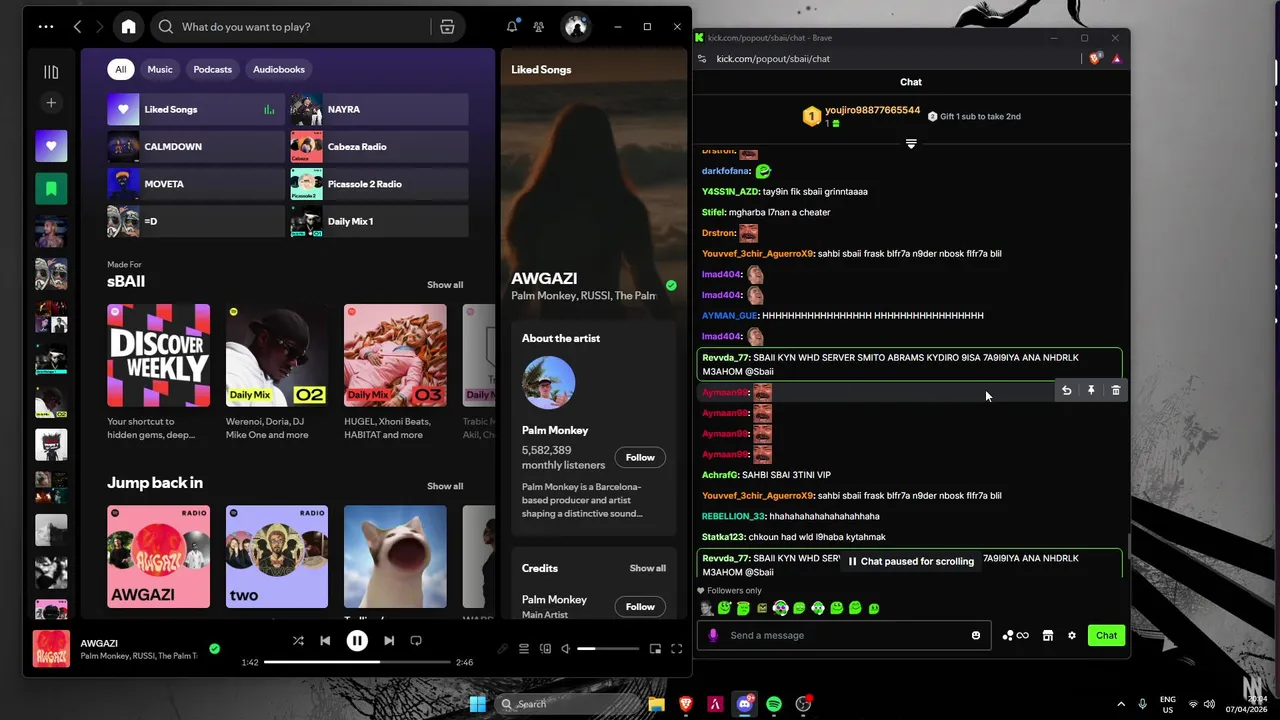Open AWGAZI Radio cover
This screenshot has height=720, width=1280.
pos(159,556)
